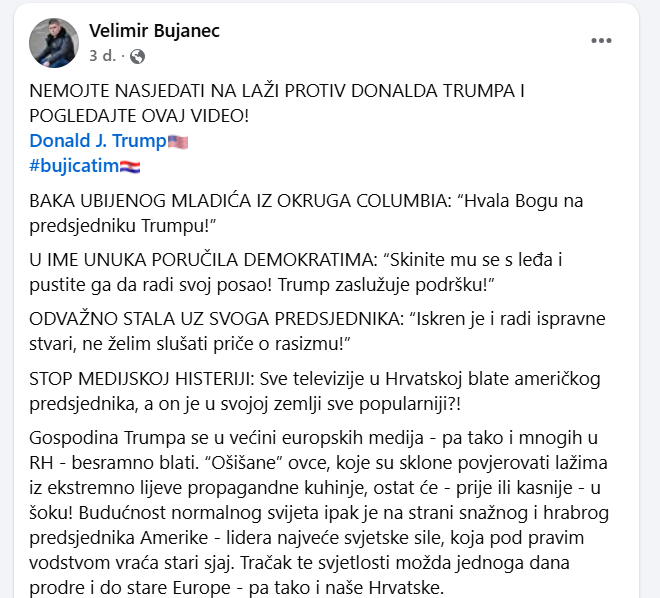Image resolution: width=660 pixels, height=598 pixels.
Task: Click the Croatian flag emoji after hashtag
Action: (x=130, y=167)
